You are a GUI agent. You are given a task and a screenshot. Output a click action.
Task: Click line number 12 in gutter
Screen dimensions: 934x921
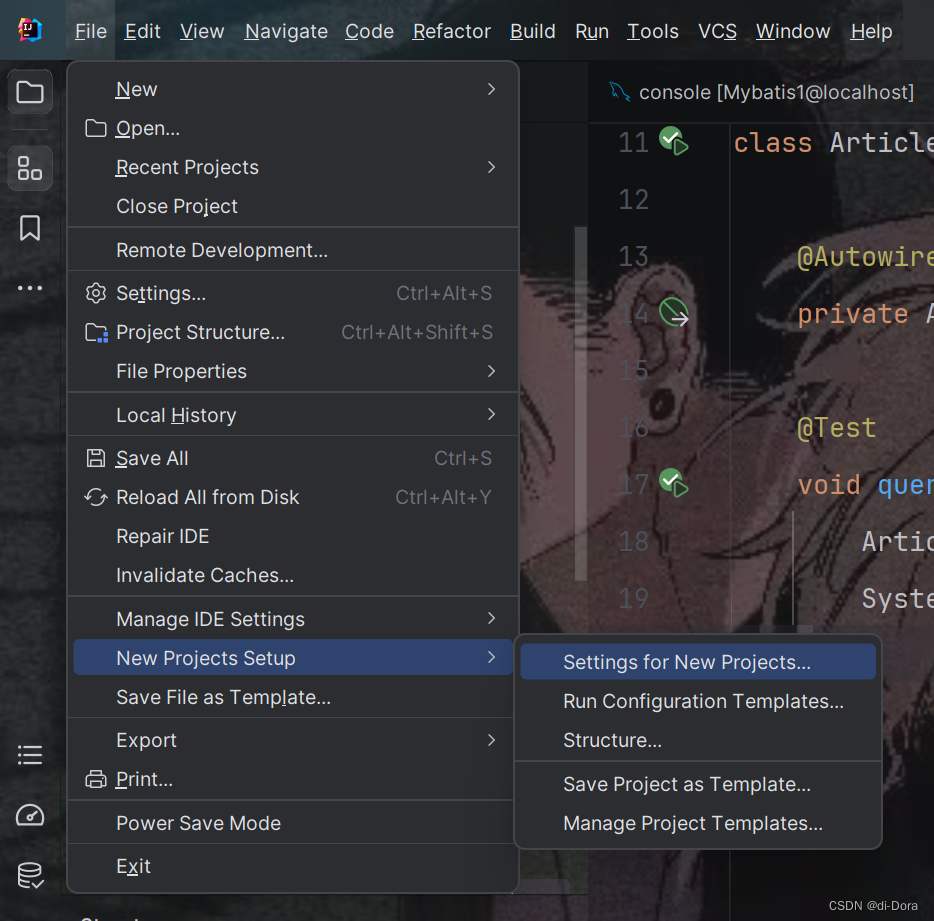[633, 200]
